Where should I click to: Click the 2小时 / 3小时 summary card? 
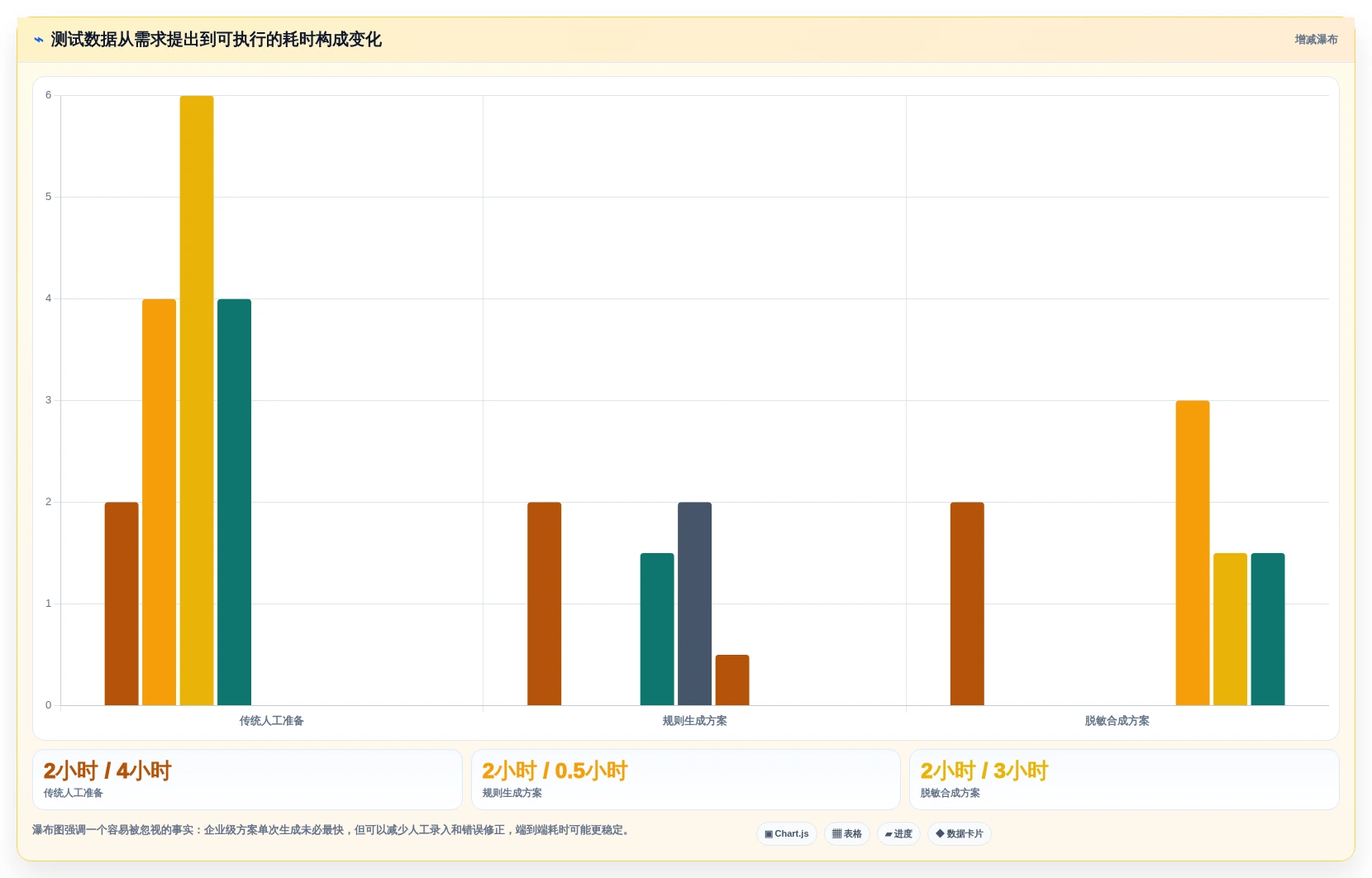tap(1124, 780)
